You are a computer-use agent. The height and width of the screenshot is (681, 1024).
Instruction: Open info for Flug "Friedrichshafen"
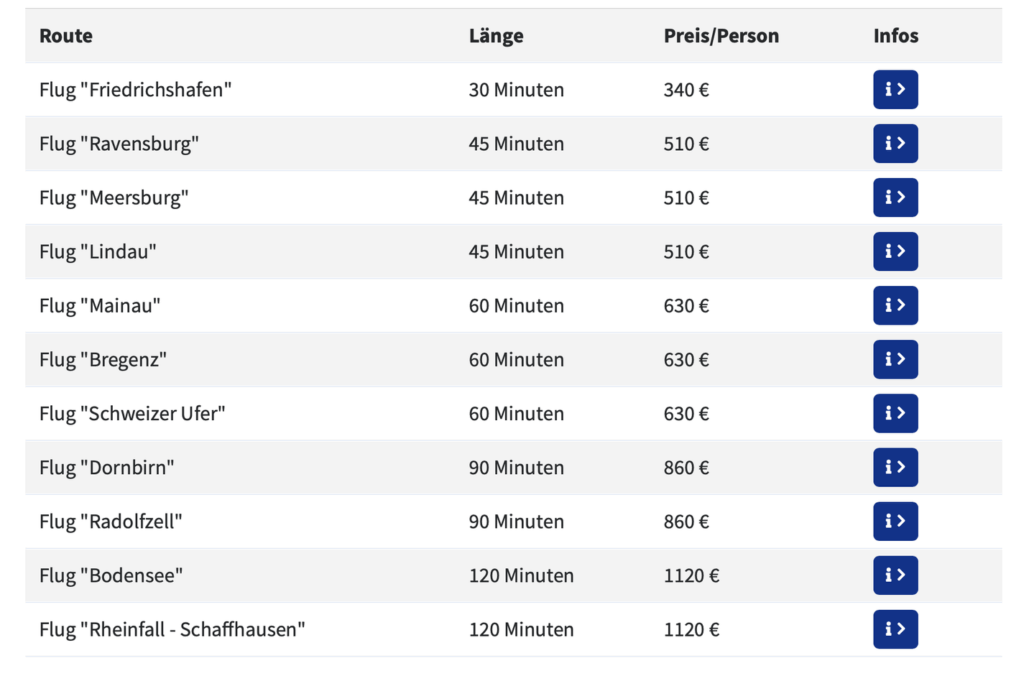(x=895, y=89)
